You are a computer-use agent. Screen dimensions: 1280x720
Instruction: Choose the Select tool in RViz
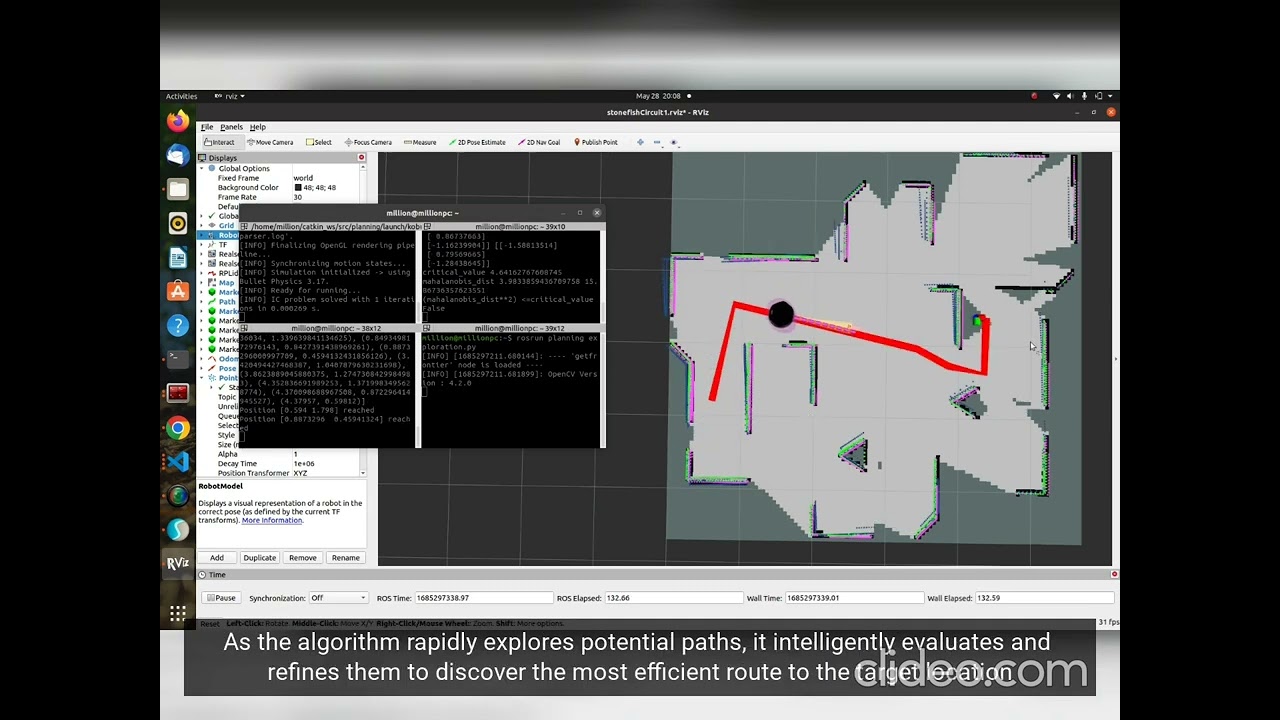[x=319, y=142]
